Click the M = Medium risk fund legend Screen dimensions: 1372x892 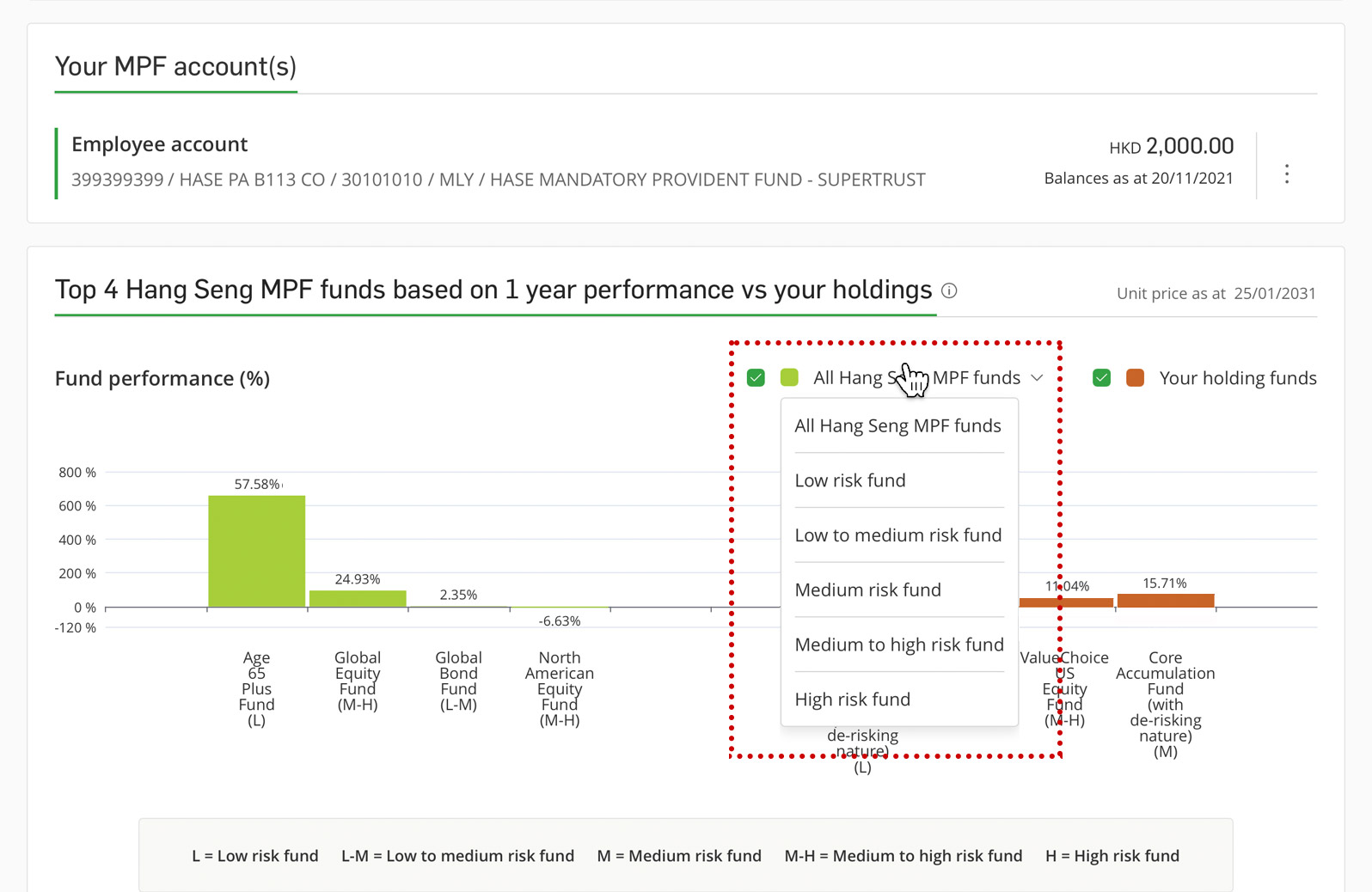pyautogui.click(x=679, y=856)
